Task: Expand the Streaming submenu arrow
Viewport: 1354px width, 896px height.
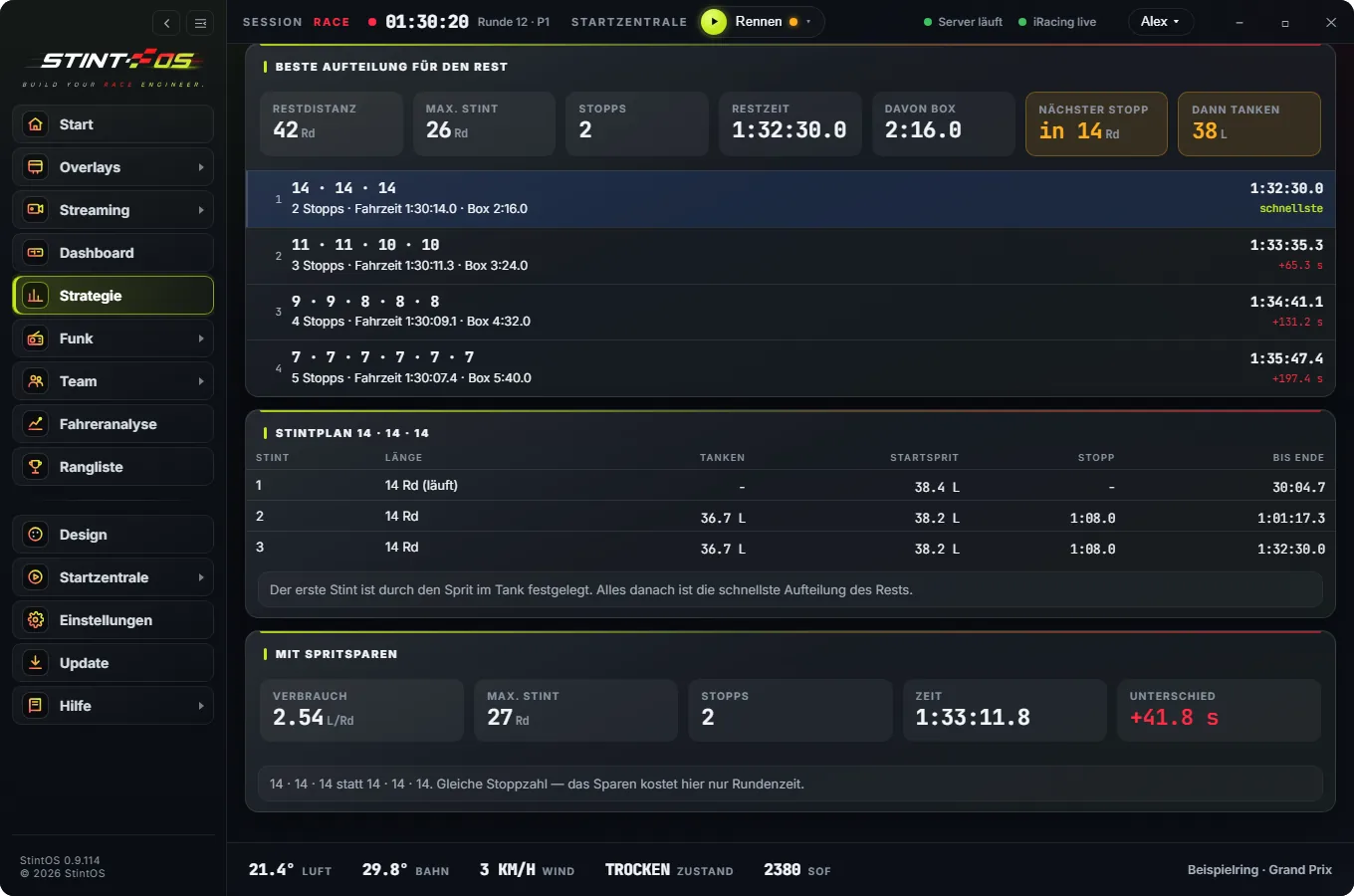Action: [201, 210]
